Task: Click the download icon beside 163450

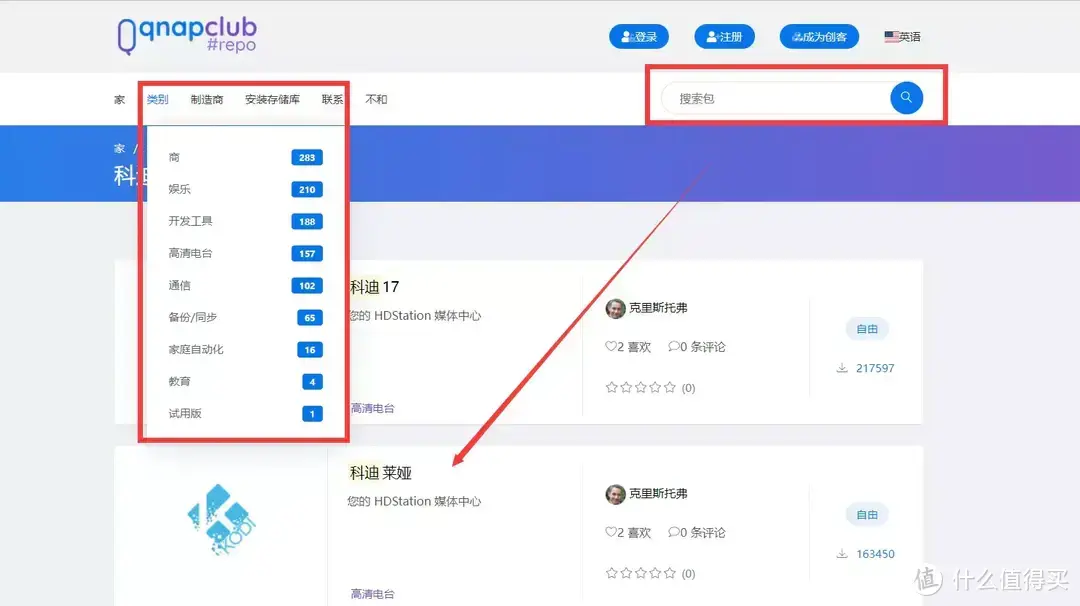Action: (x=841, y=553)
